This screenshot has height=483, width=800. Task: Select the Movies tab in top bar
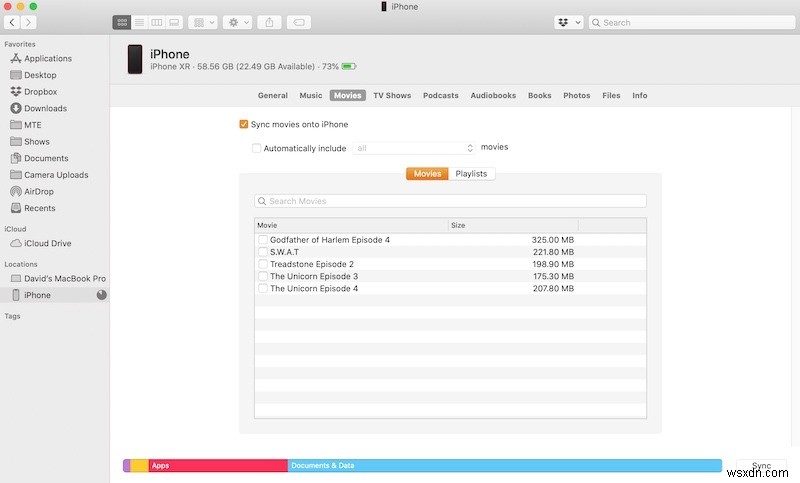347,95
